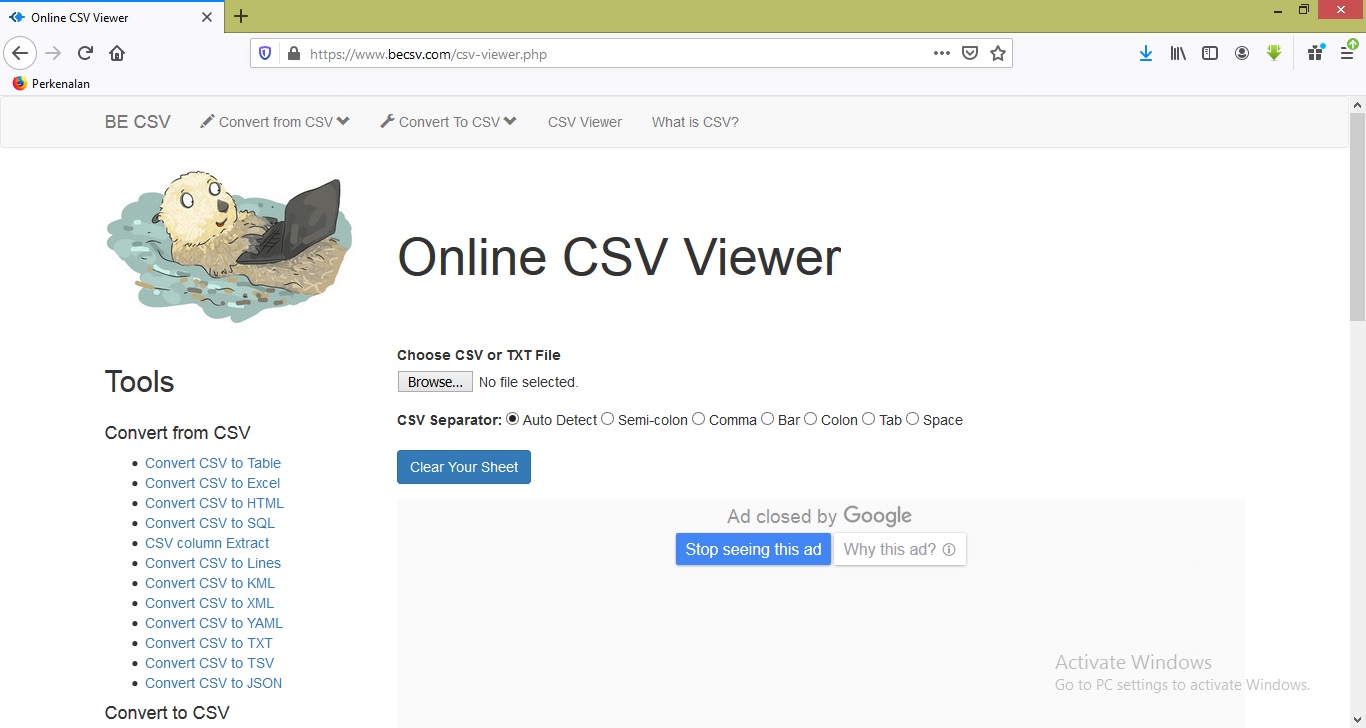Open a new tab with plus icon
The image size is (1366, 728).
click(x=241, y=16)
